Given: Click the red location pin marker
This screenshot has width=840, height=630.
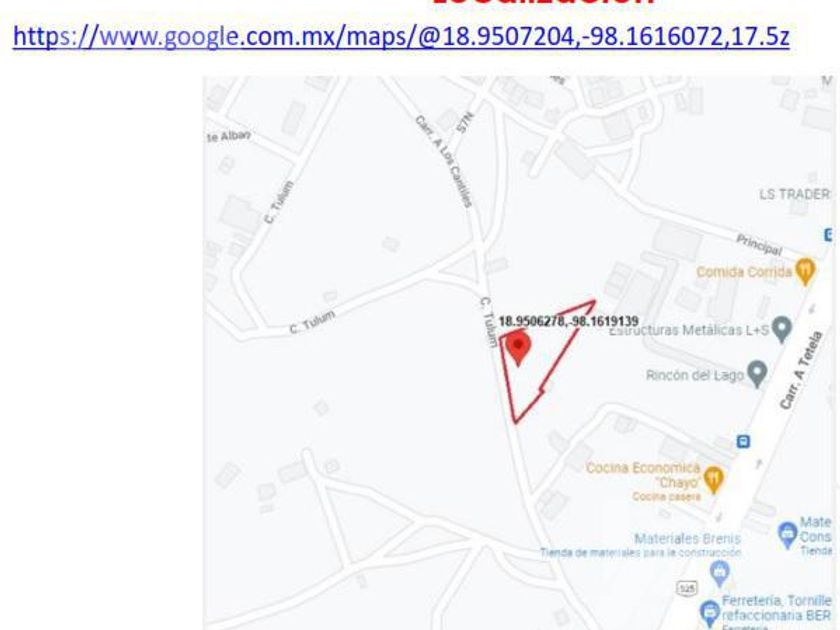Looking at the screenshot, I should (518, 348).
